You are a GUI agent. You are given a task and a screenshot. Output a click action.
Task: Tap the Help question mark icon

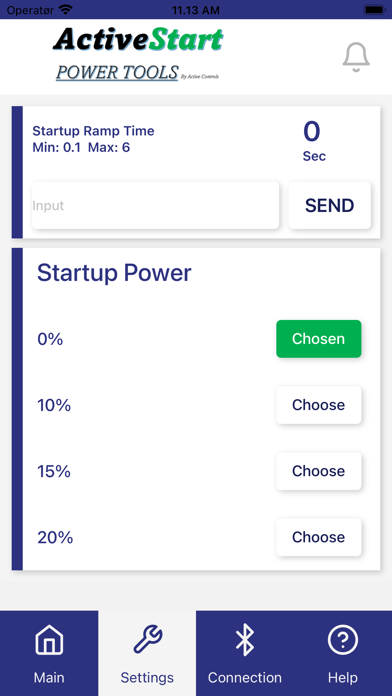pyautogui.click(x=342, y=641)
